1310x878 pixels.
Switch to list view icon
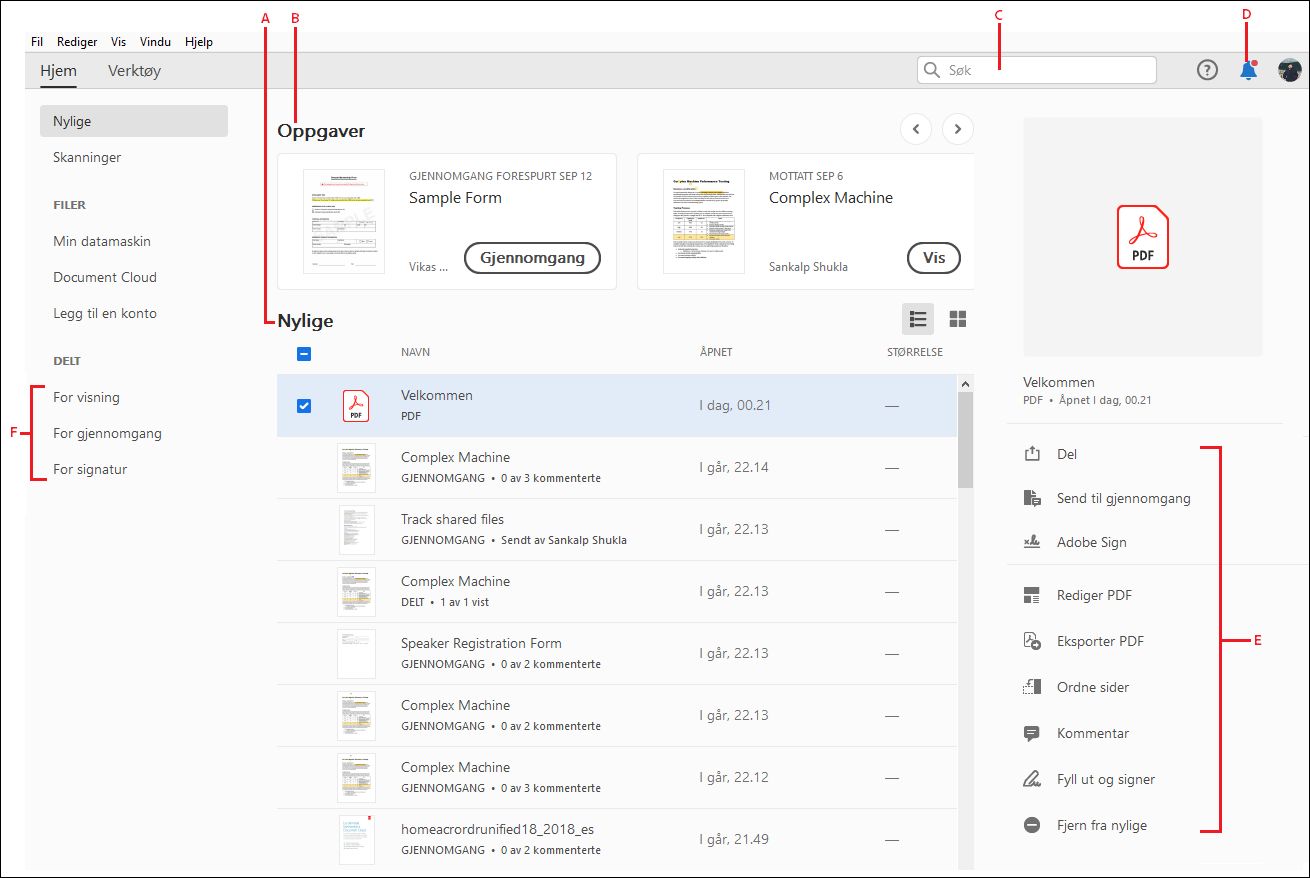(917, 319)
